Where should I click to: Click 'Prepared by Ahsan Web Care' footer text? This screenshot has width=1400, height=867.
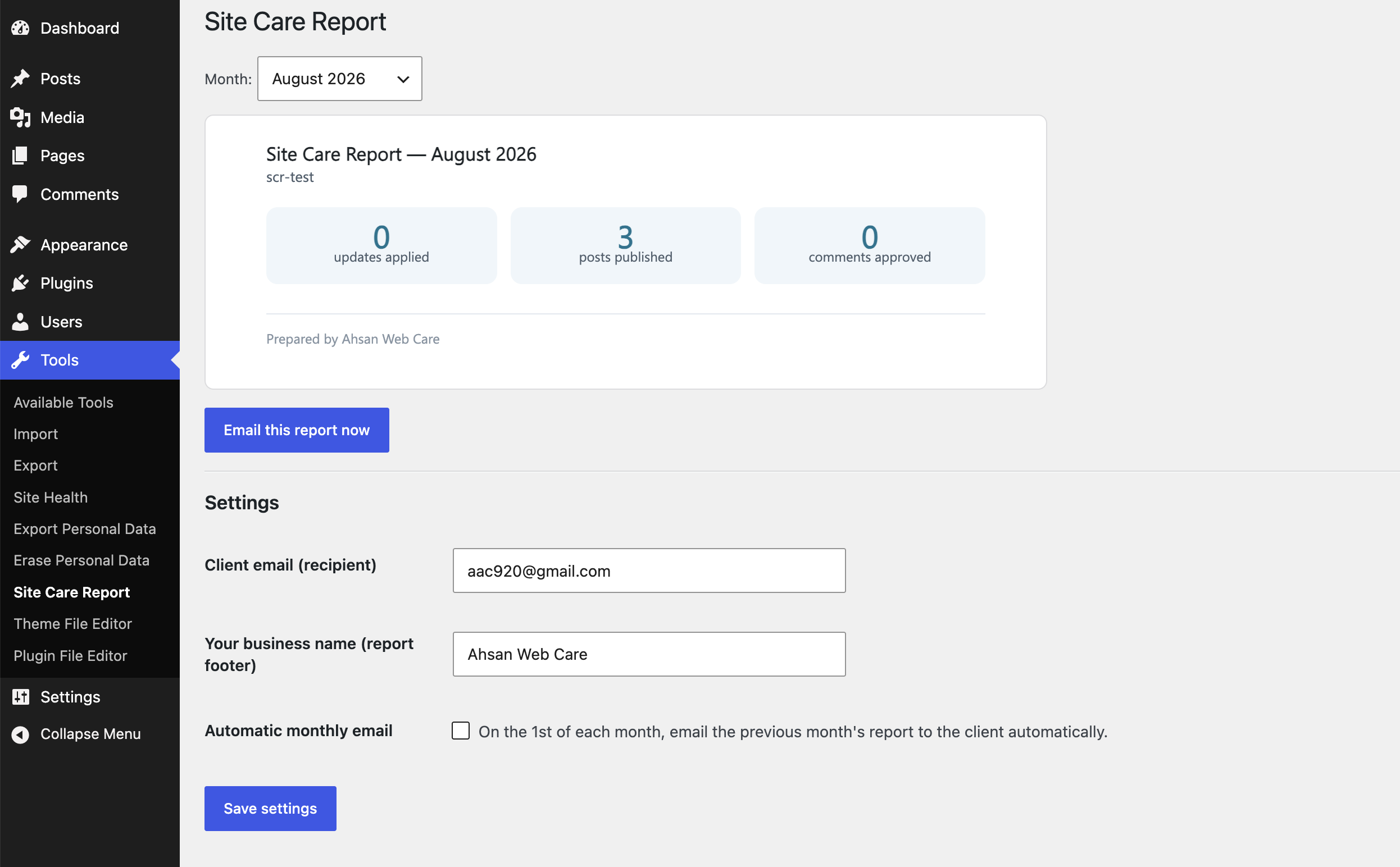(353, 339)
